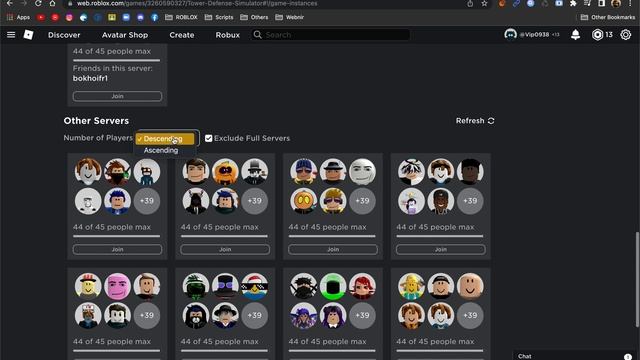Open the browser share icon
Screen dimensions: 640x360
[470, 3]
